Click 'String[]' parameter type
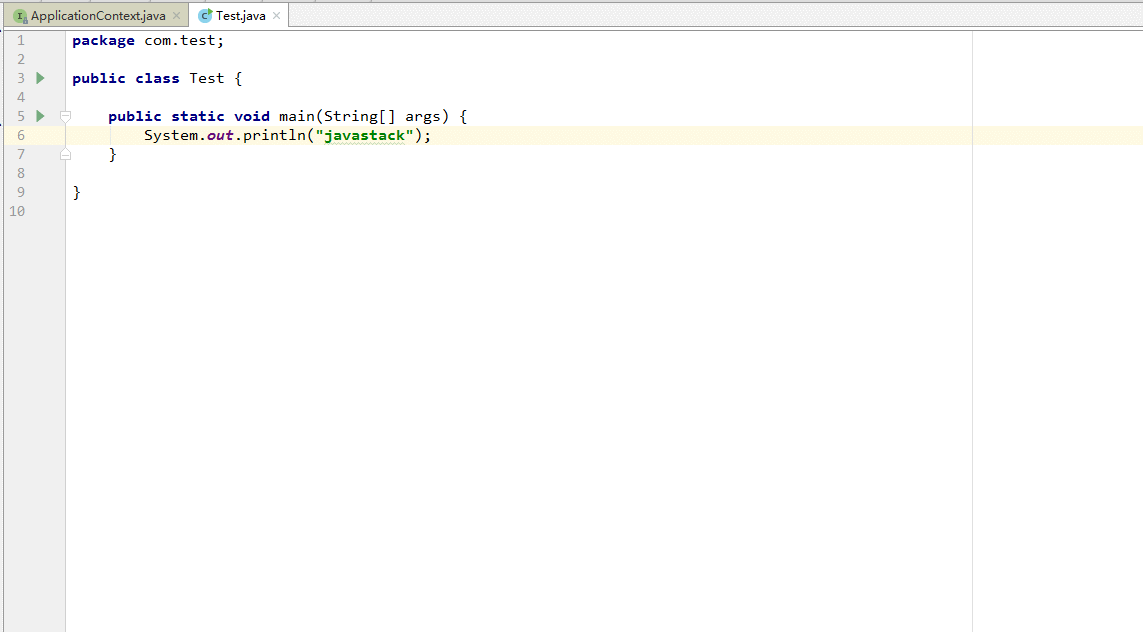This screenshot has height=632, width=1143. 360,117
